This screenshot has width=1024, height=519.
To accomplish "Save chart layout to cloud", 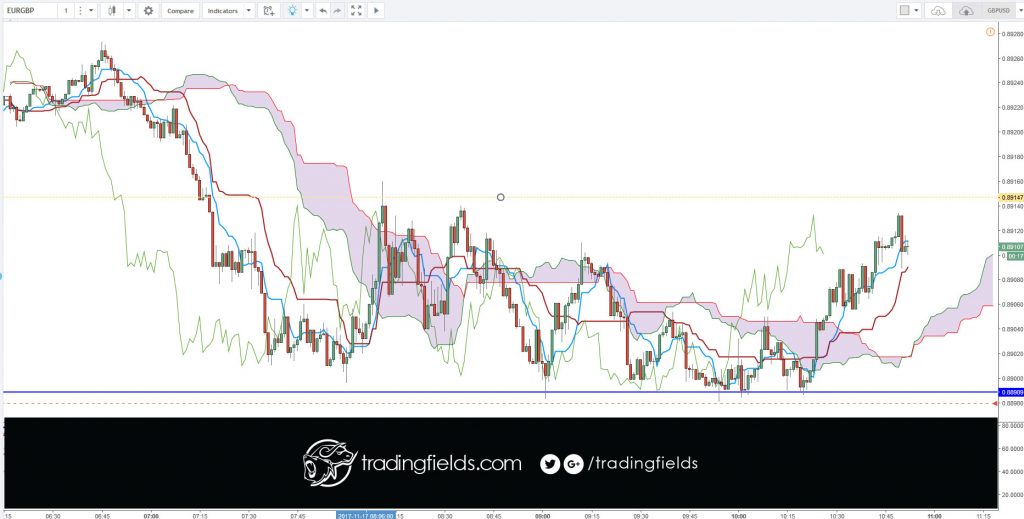I will click(966, 10).
